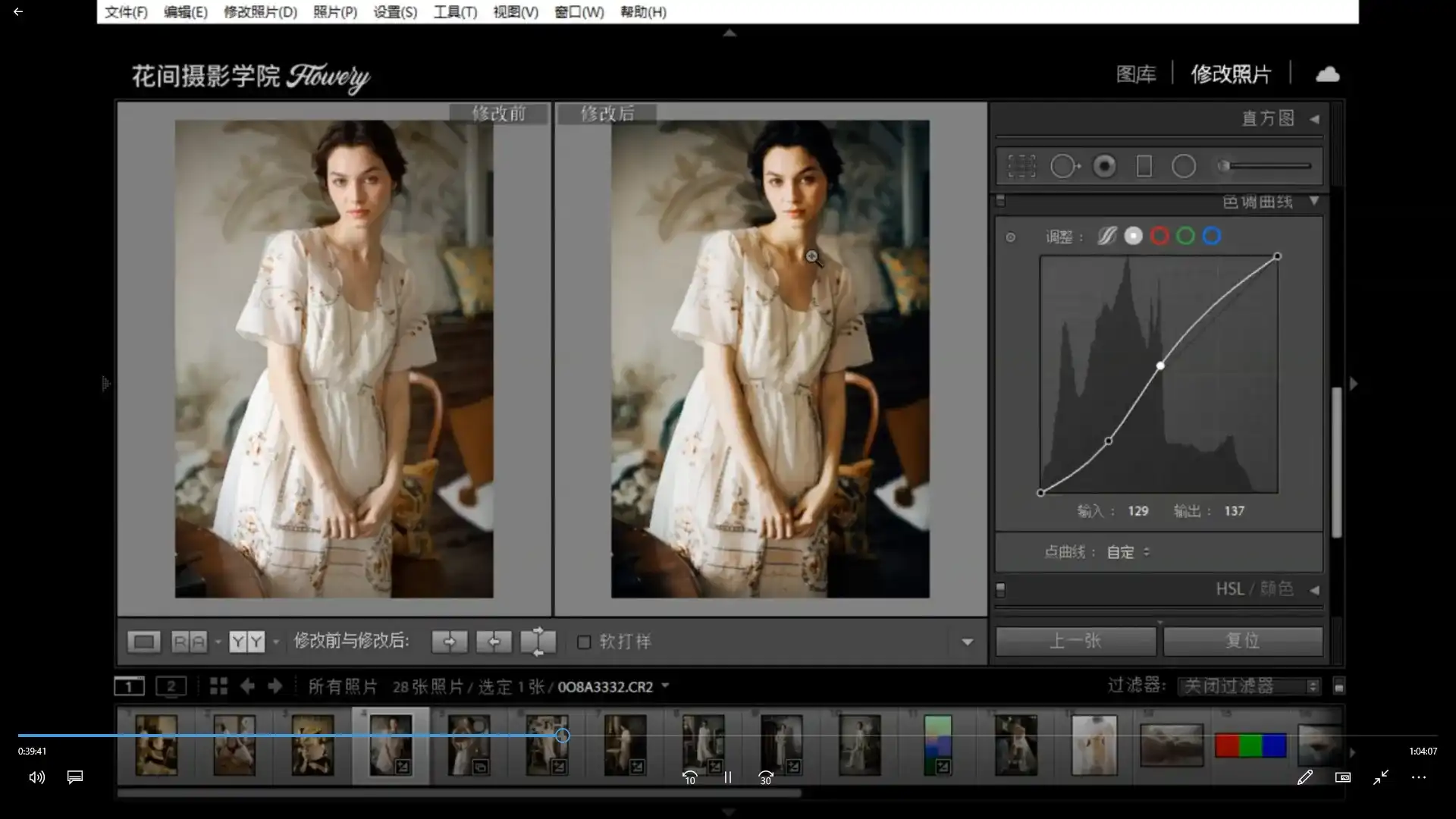Open the 点曲线 preset dropdown

pyautogui.click(x=1128, y=552)
